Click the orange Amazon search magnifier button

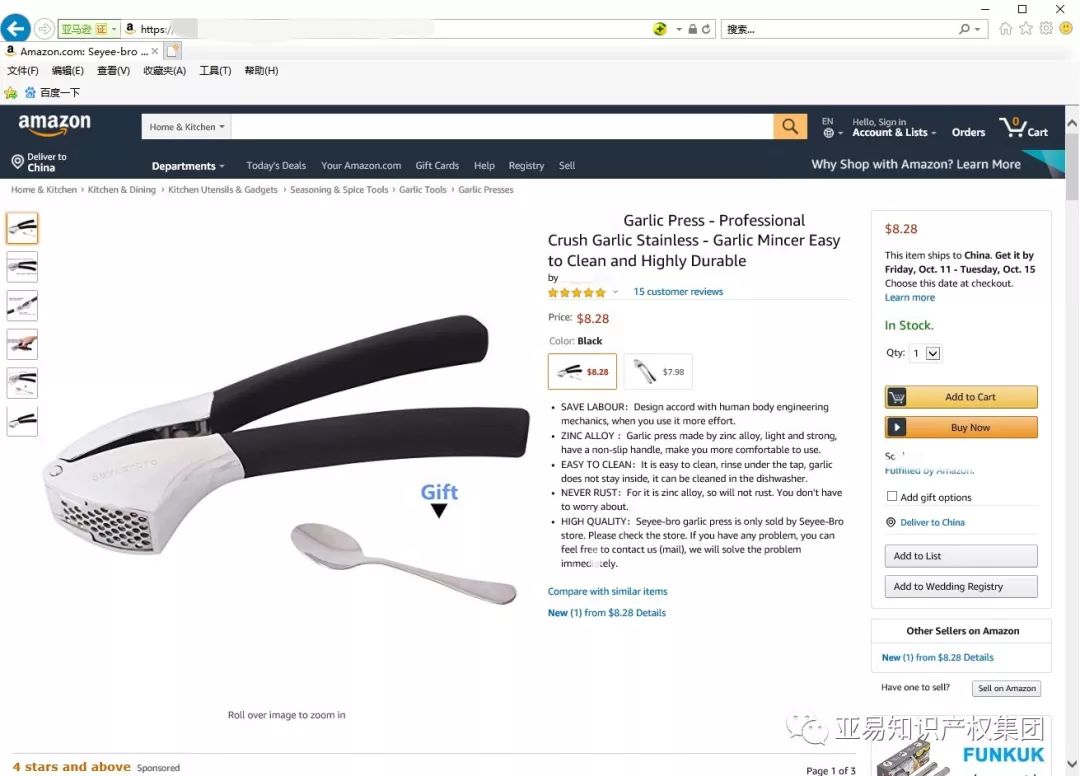[x=790, y=127]
